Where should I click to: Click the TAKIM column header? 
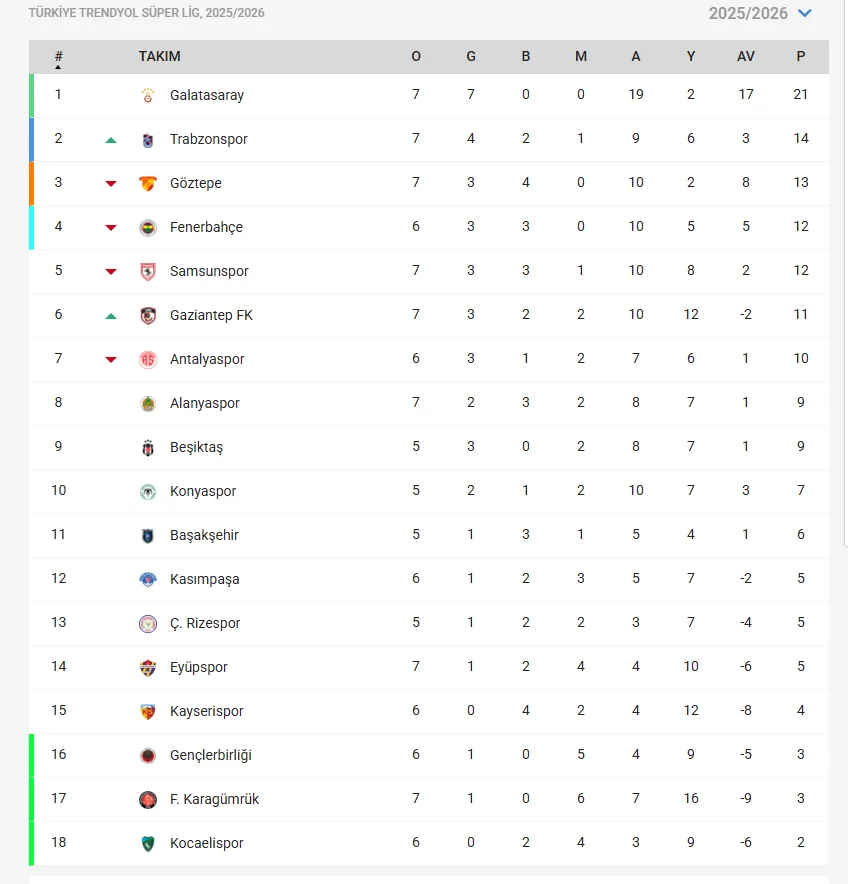160,56
